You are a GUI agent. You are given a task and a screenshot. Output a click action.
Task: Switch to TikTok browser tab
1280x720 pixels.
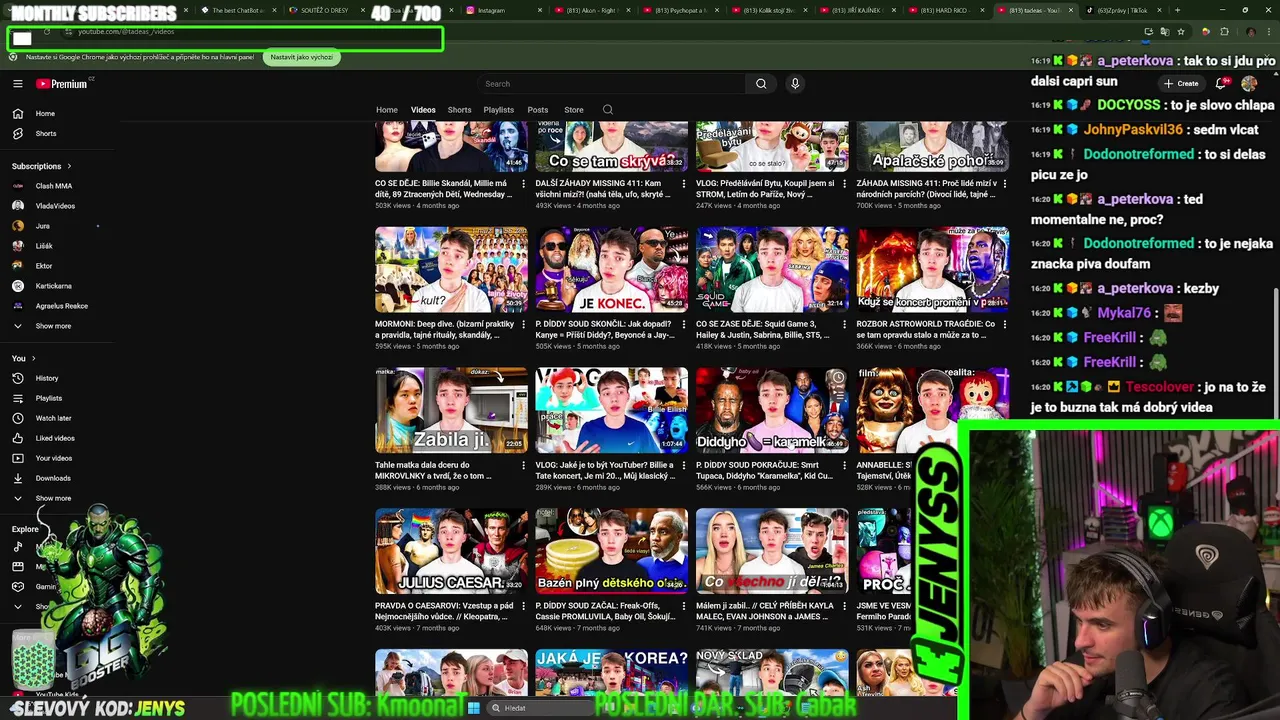[1122, 10]
